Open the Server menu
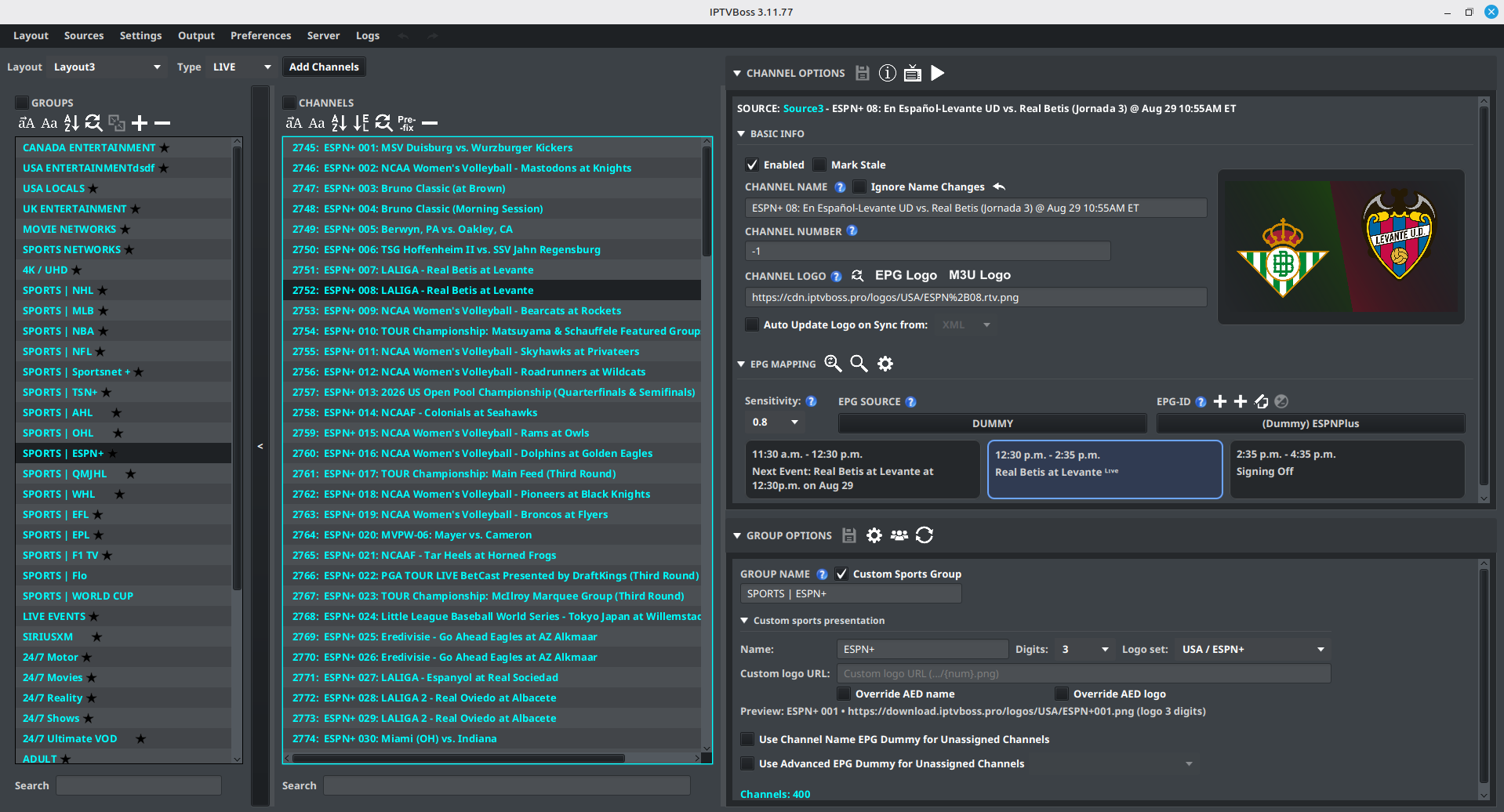Screen dimensions: 1504x812 click(x=323, y=35)
